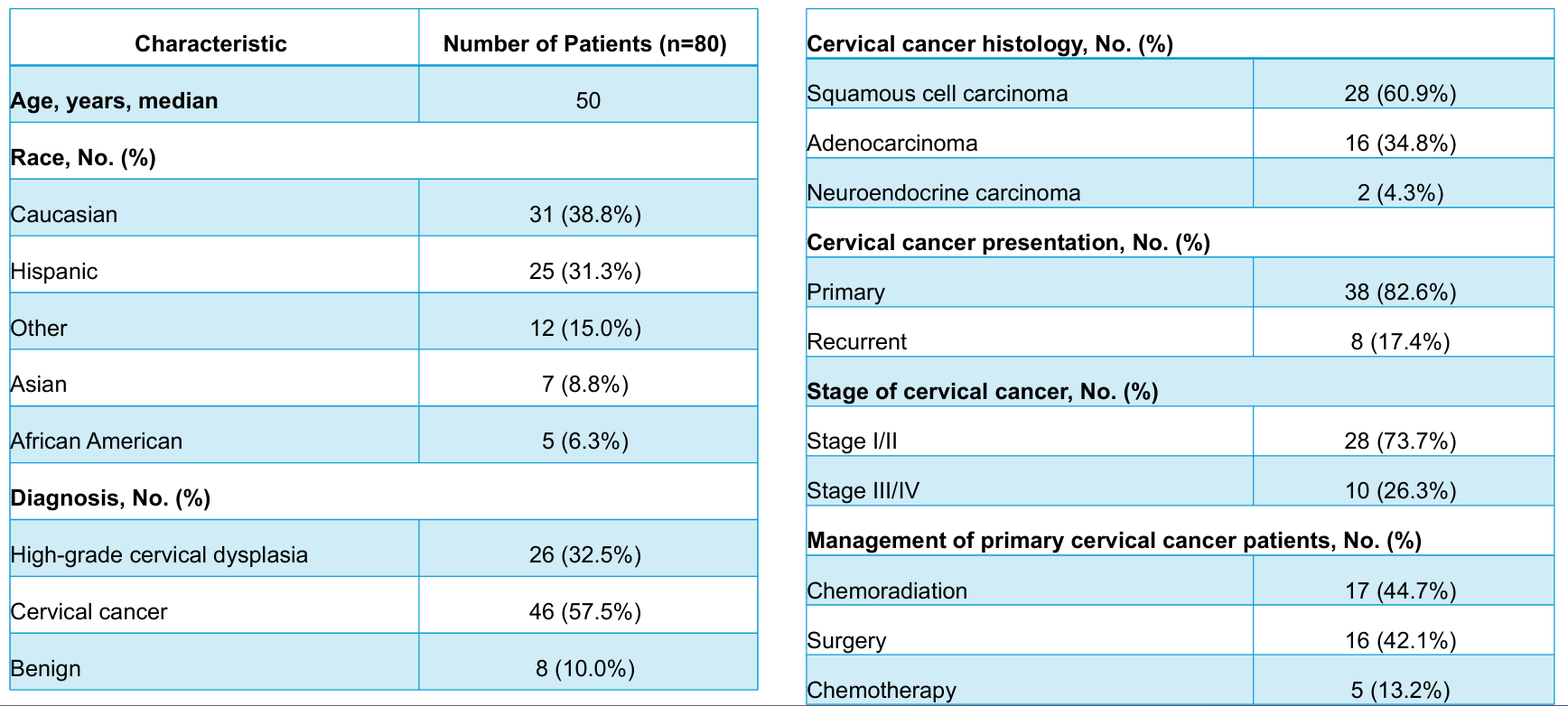The height and width of the screenshot is (706, 1568).
Task: Click the Characteristic column header
Action: (210, 44)
